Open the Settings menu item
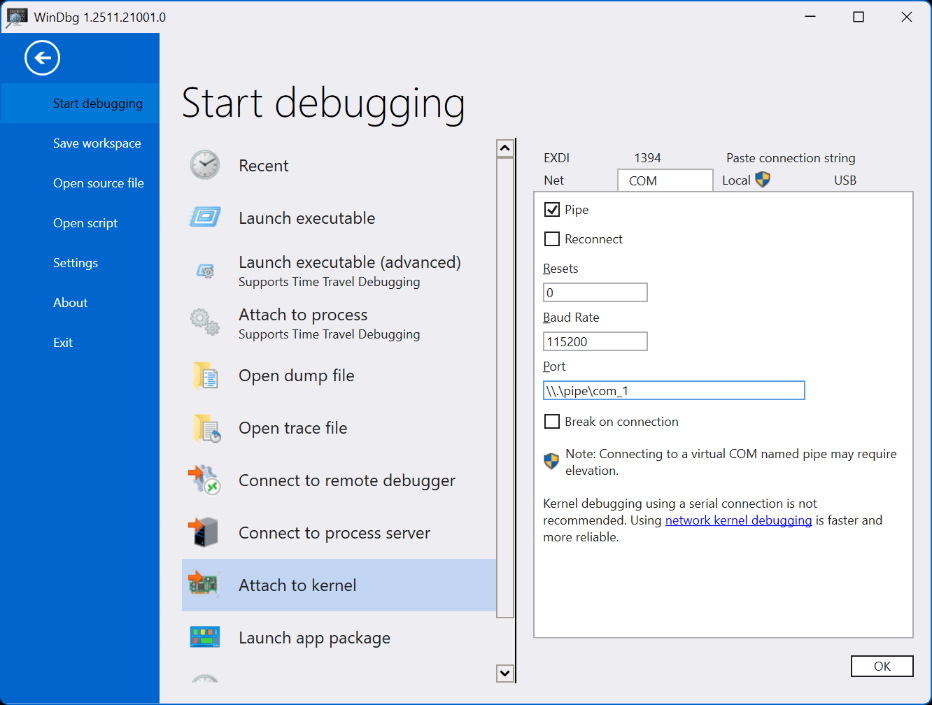 76,263
